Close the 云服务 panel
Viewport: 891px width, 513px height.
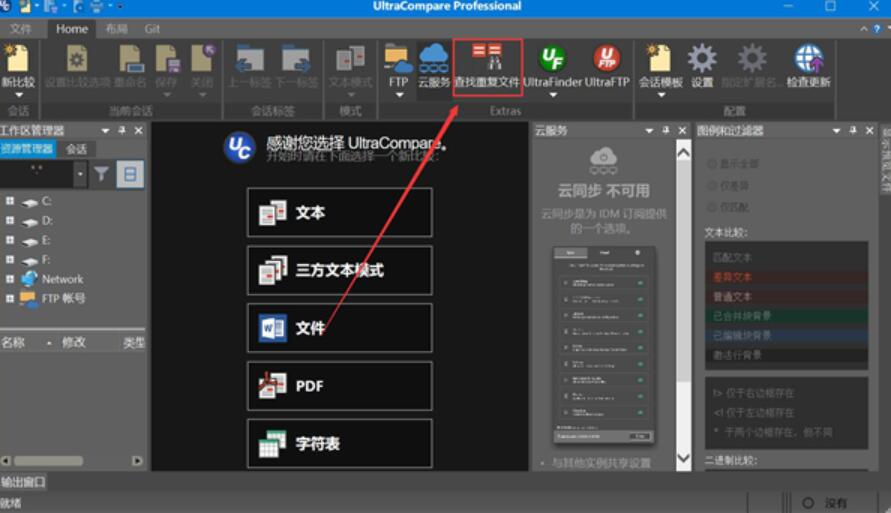(682, 131)
